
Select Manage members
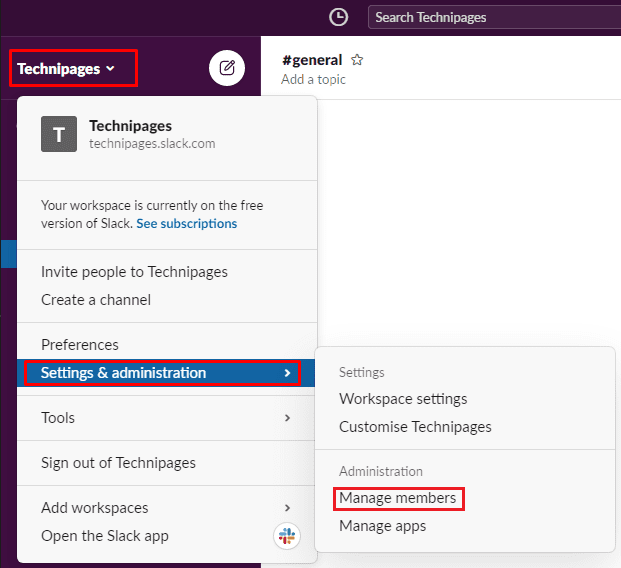pyautogui.click(x=398, y=498)
